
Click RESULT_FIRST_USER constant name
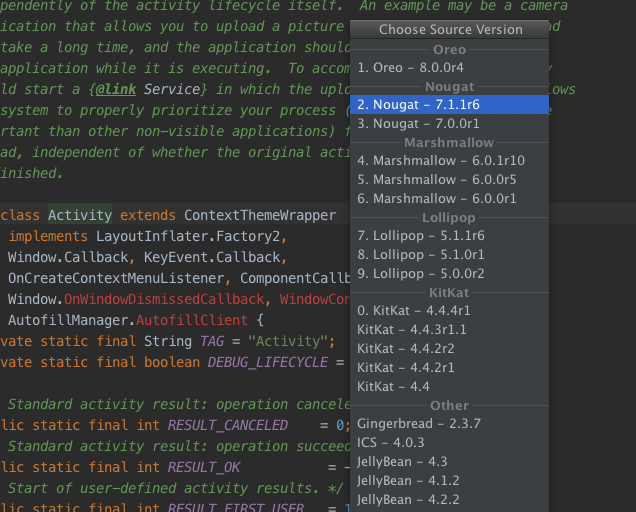pos(236,507)
